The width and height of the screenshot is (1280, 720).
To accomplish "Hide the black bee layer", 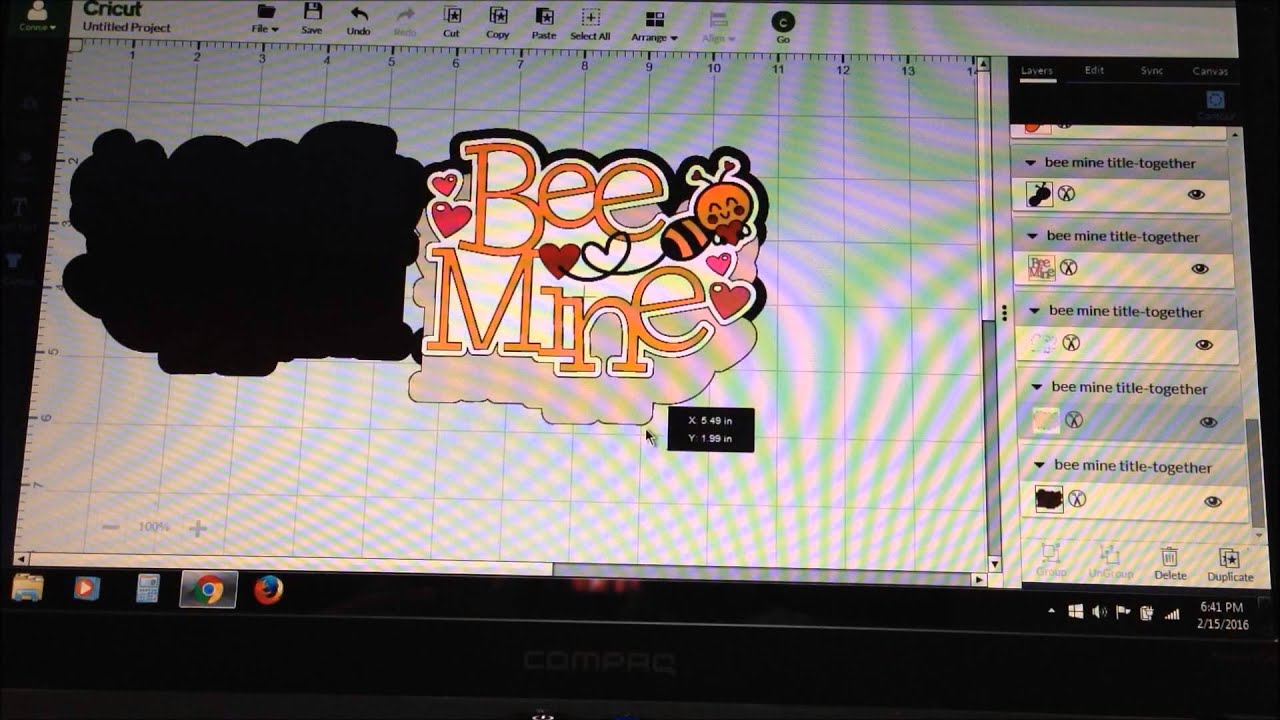I will tap(1196, 194).
